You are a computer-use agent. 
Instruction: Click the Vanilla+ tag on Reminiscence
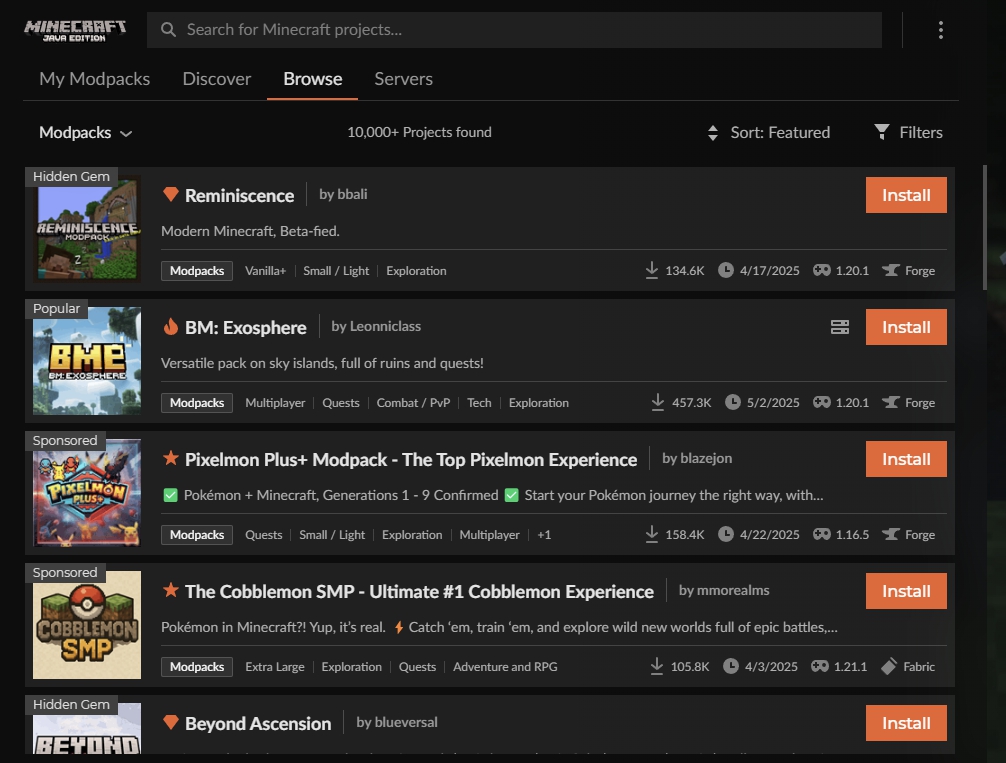pyautogui.click(x=265, y=271)
